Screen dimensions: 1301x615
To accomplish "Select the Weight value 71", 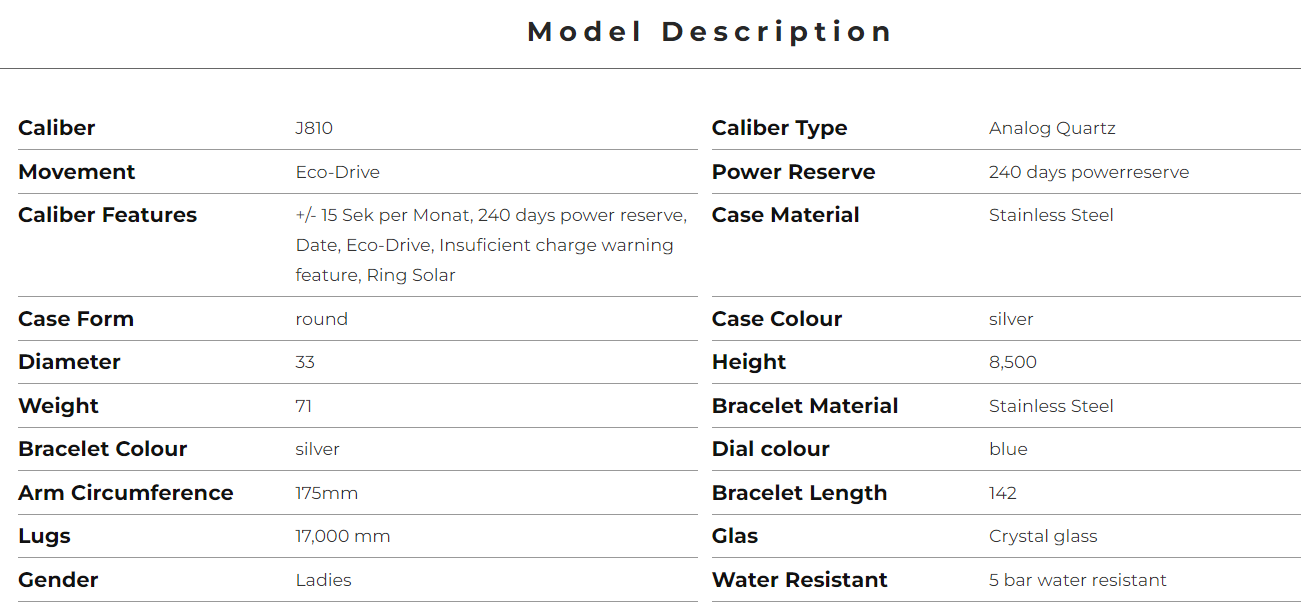I will click(304, 406).
